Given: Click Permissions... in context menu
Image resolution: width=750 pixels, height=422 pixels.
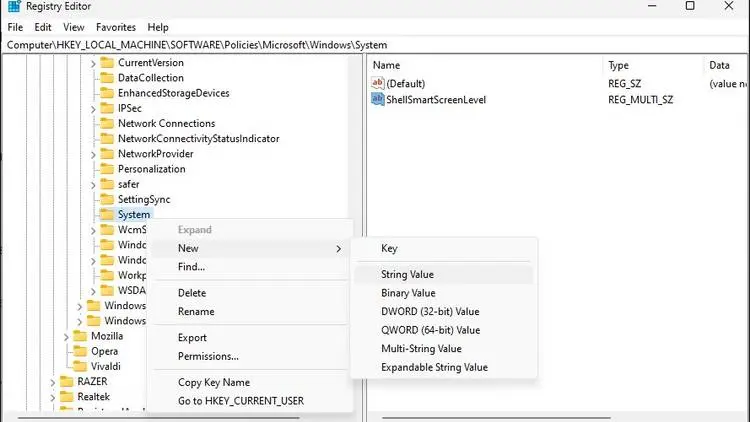Looking at the screenshot, I should pos(208,356).
